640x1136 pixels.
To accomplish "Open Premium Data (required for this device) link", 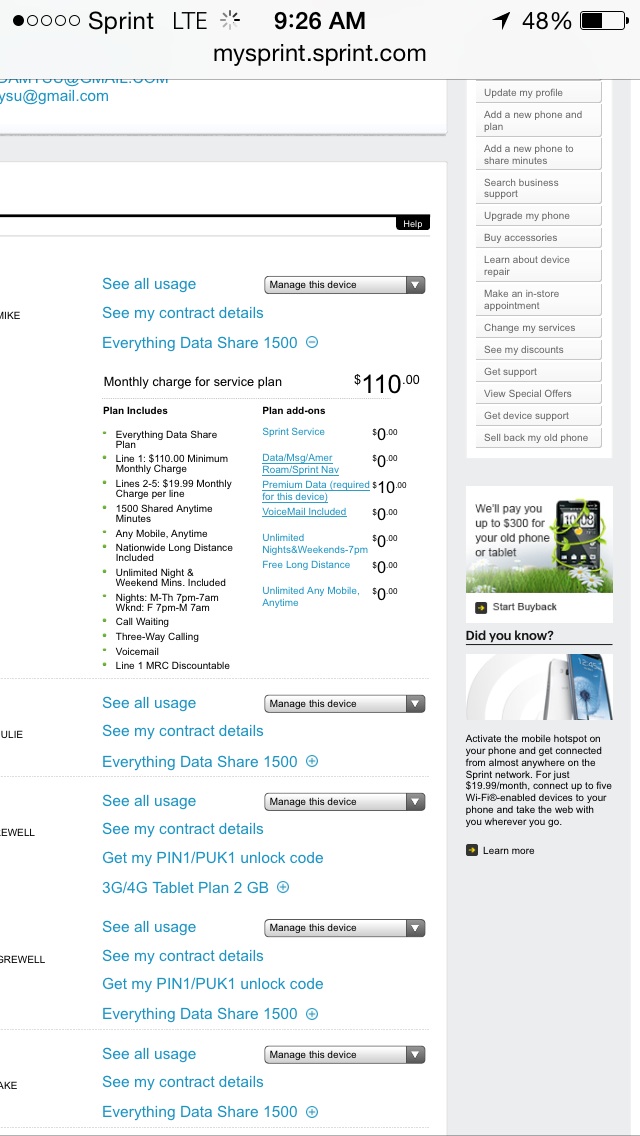I will pyautogui.click(x=316, y=490).
